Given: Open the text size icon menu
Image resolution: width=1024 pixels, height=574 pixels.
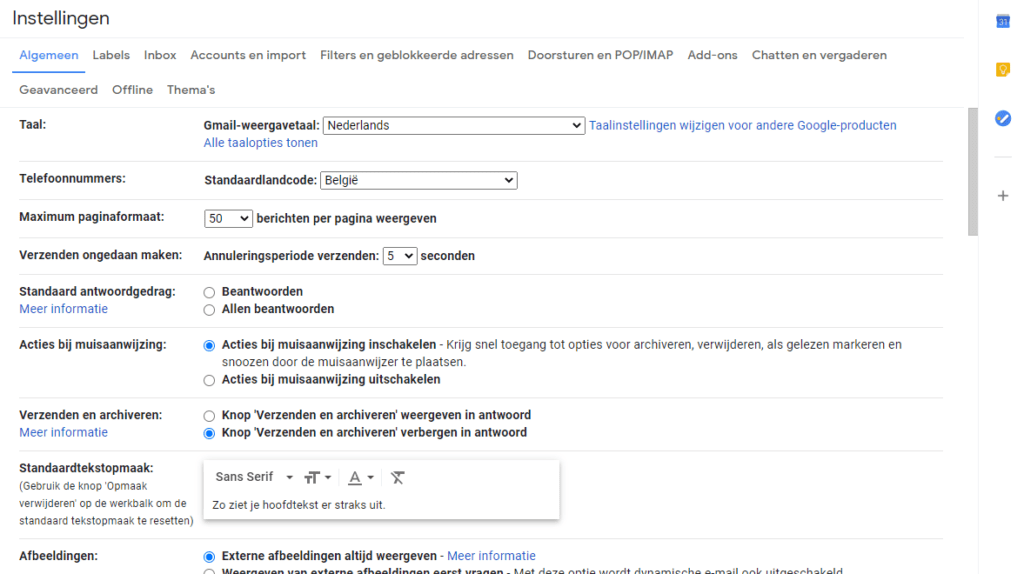Looking at the screenshot, I should (x=317, y=478).
